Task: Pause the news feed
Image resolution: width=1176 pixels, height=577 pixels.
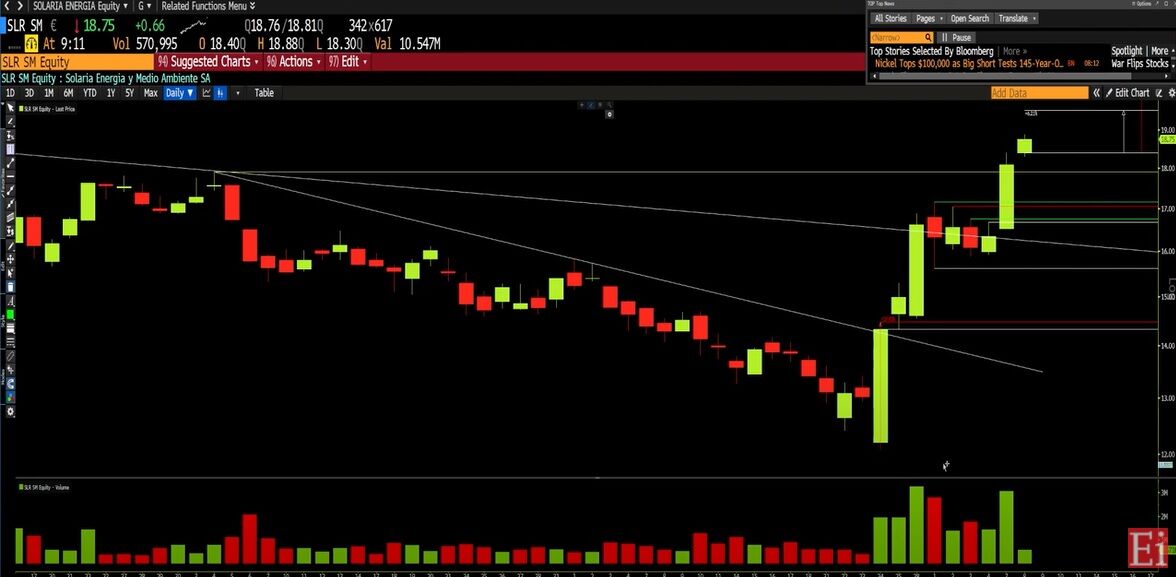Action: coord(956,37)
